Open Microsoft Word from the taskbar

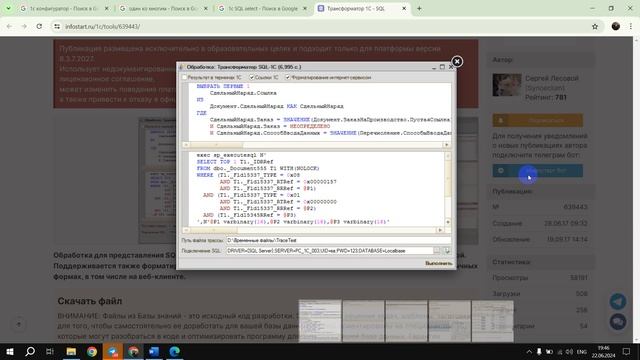[154, 351]
